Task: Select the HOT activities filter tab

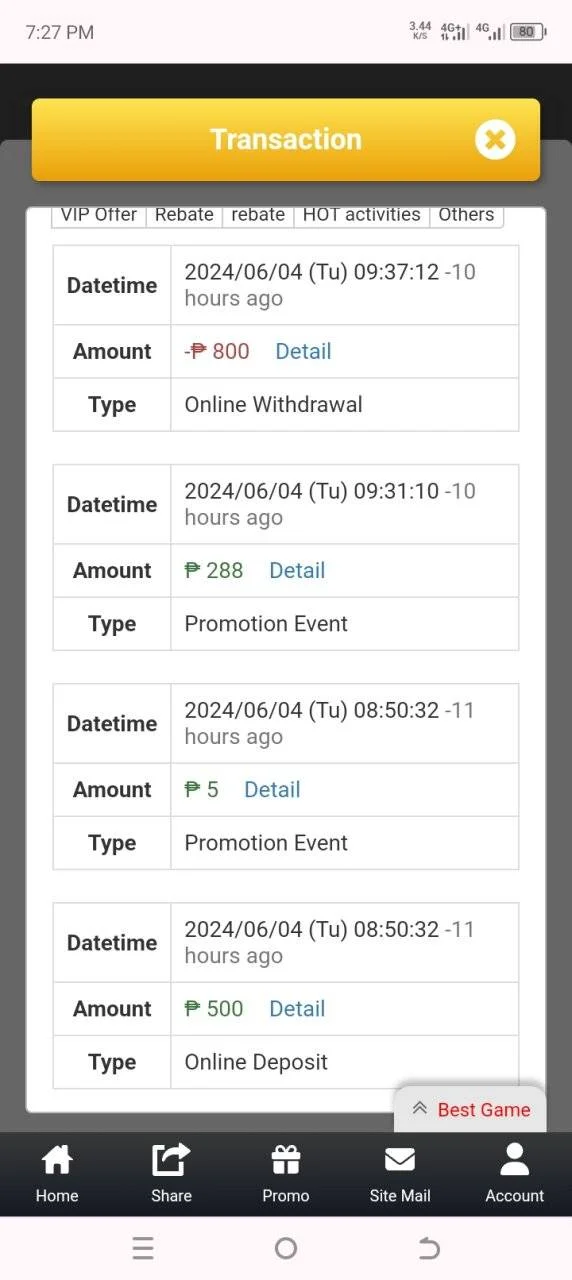Action: [x=362, y=215]
